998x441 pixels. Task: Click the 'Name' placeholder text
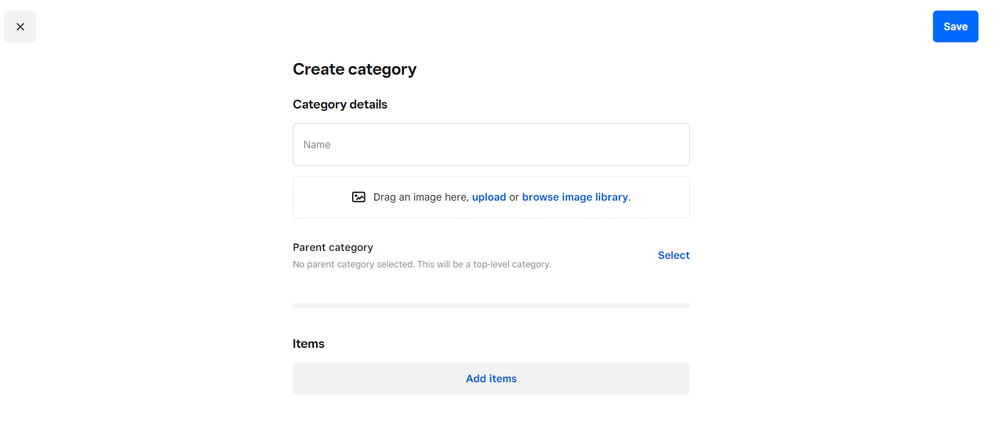pyautogui.click(x=317, y=145)
